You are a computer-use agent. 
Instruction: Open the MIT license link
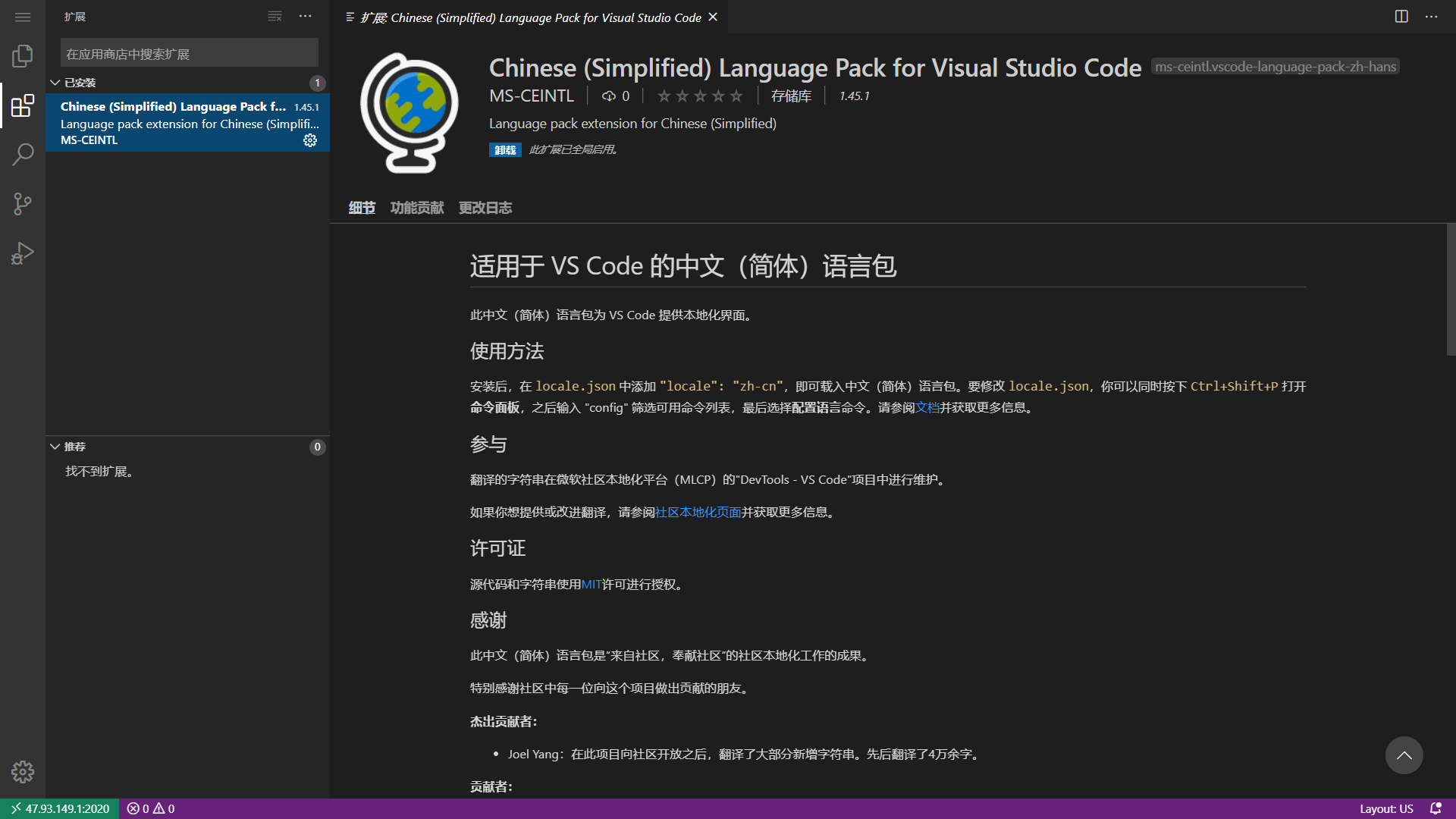click(591, 585)
